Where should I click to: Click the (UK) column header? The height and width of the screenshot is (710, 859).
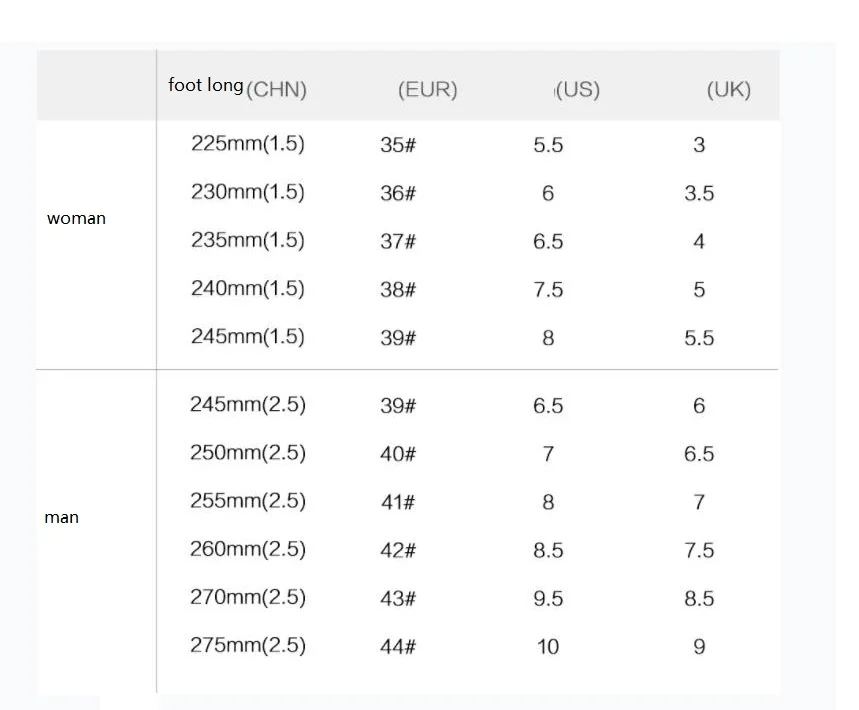[x=728, y=89]
